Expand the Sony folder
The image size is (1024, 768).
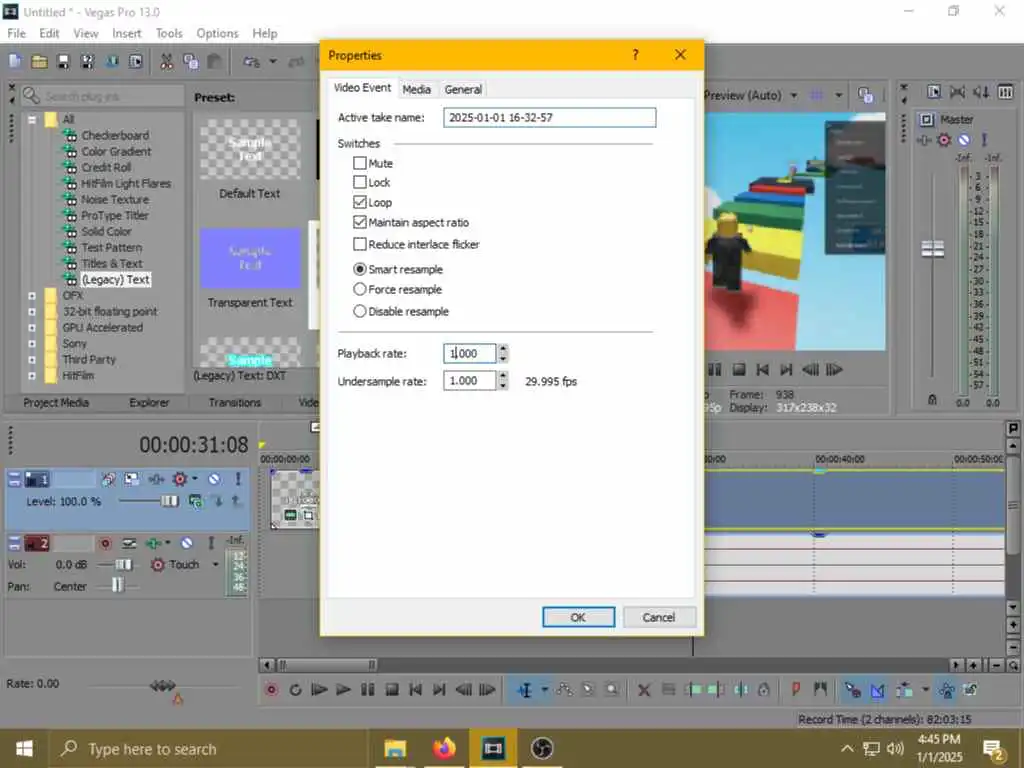31,344
